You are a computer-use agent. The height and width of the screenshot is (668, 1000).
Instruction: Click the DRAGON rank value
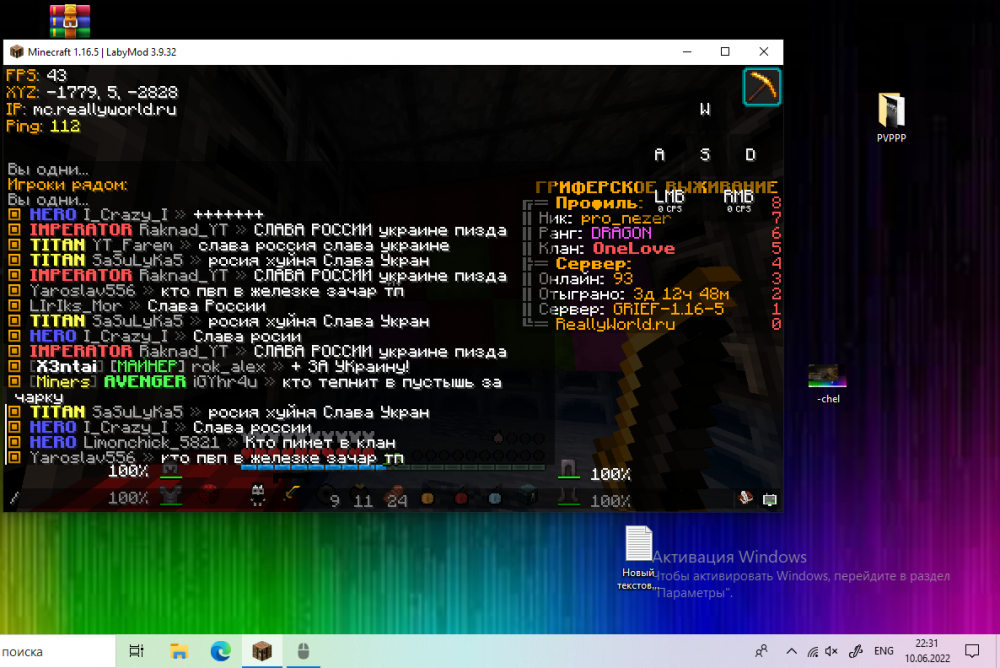[x=621, y=234]
